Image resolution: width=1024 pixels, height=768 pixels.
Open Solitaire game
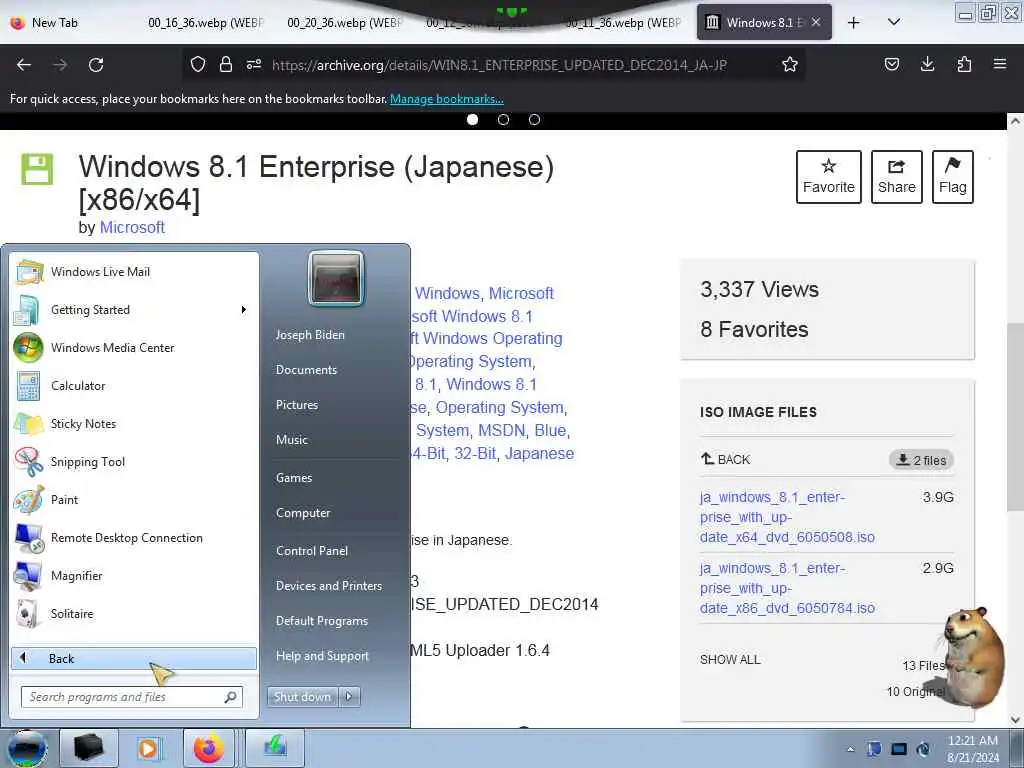[134, 613]
